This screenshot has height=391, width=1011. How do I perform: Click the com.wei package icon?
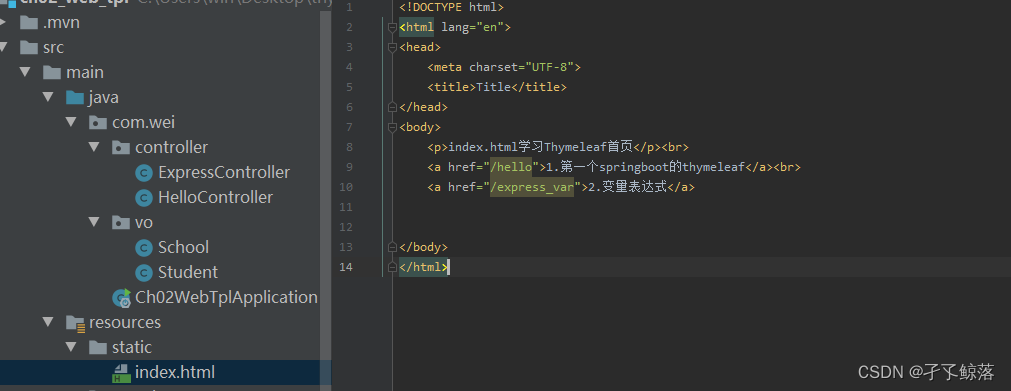(98, 123)
